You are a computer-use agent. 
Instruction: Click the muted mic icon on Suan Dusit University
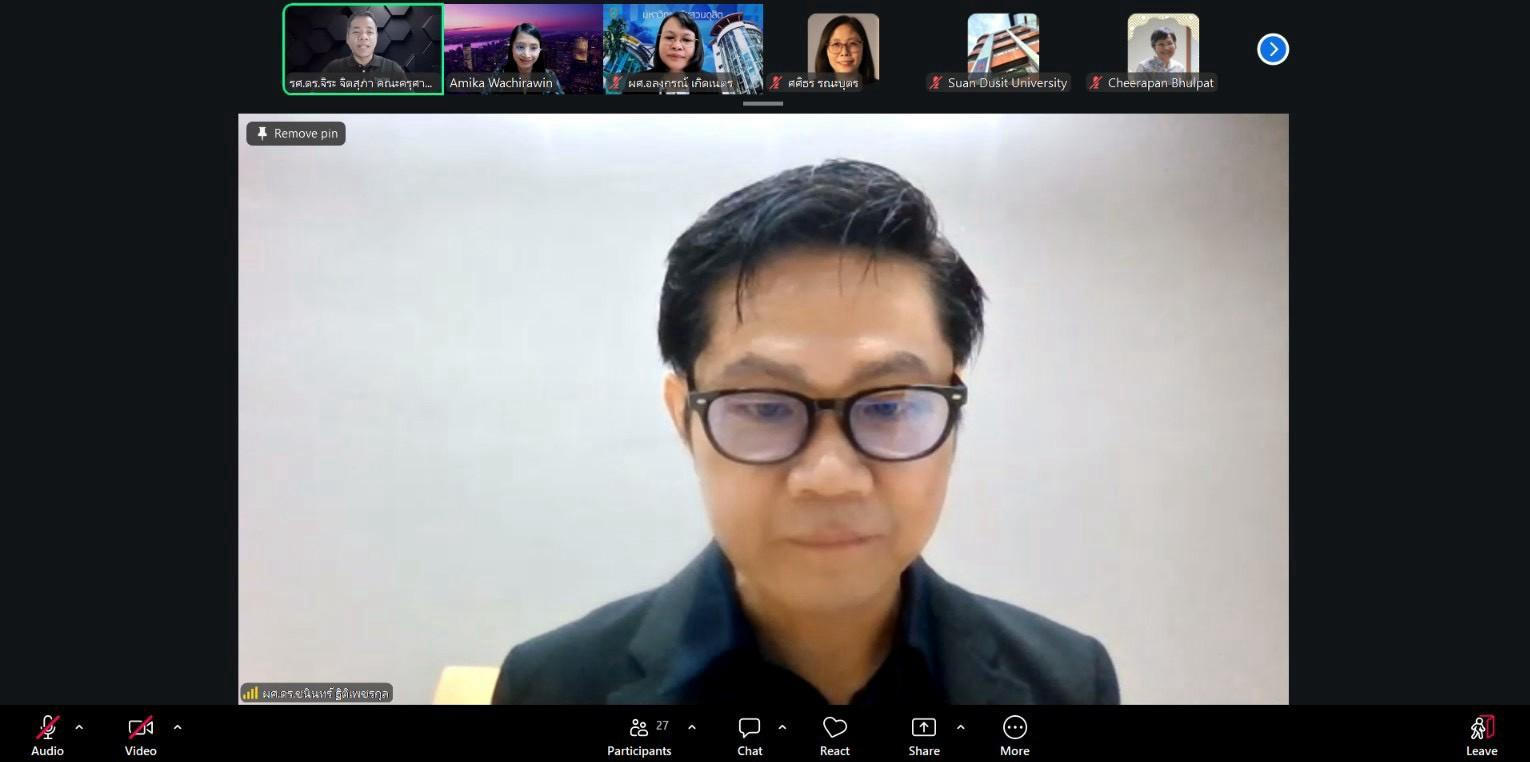936,83
